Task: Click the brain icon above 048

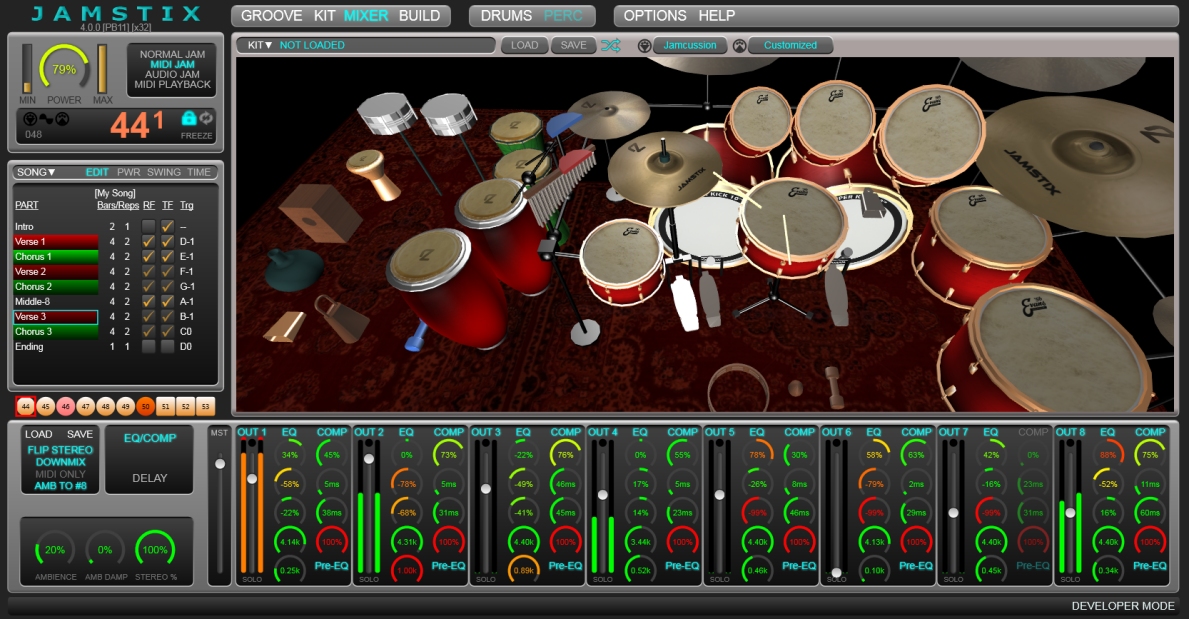Action: [x=30, y=119]
